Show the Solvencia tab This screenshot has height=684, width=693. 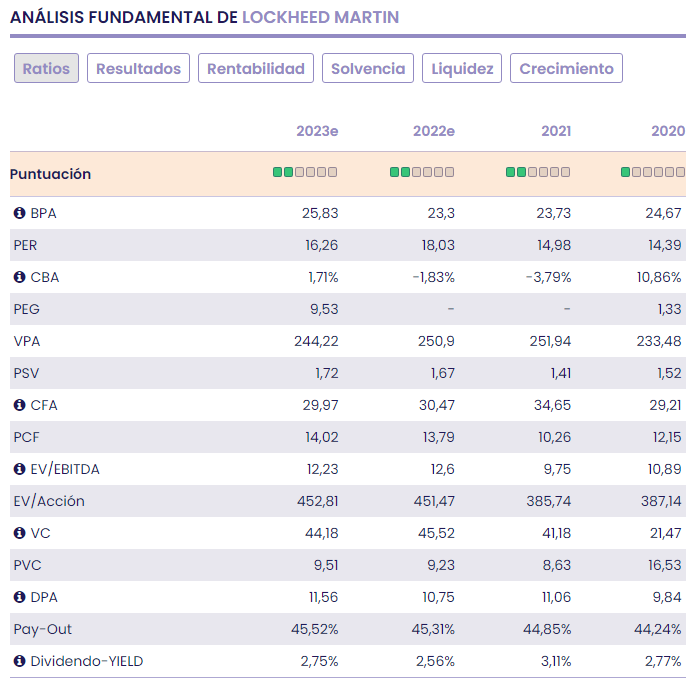(368, 69)
